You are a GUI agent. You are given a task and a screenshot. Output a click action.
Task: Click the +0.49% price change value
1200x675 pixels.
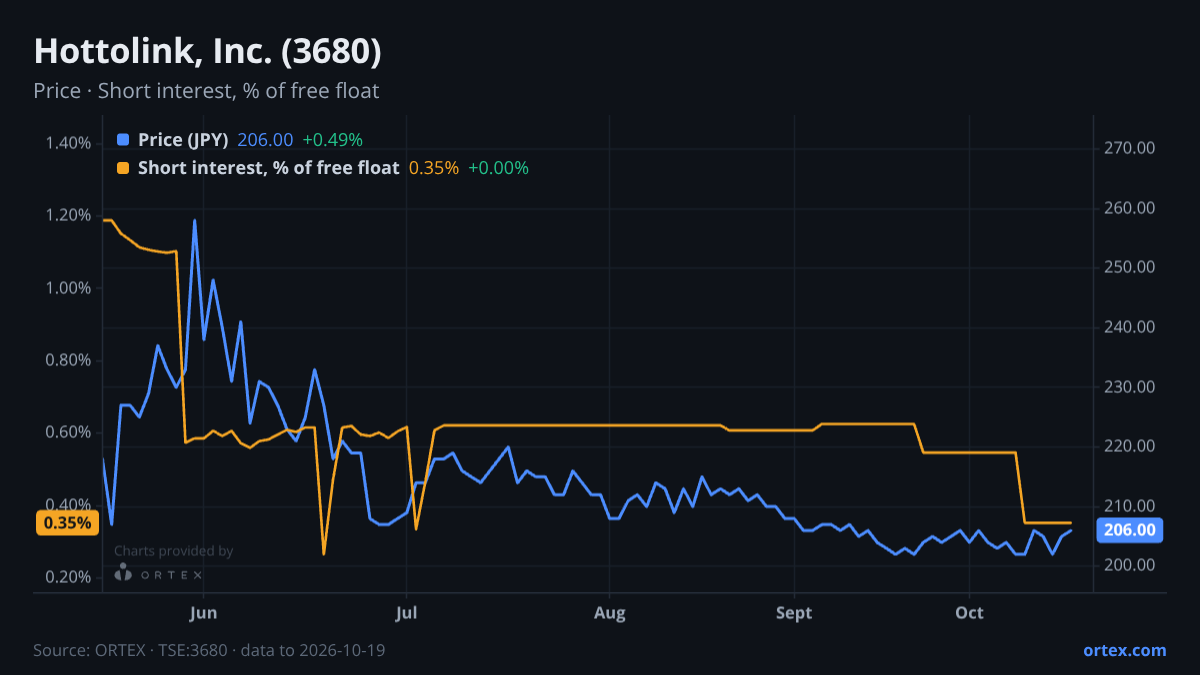click(332, 140)
